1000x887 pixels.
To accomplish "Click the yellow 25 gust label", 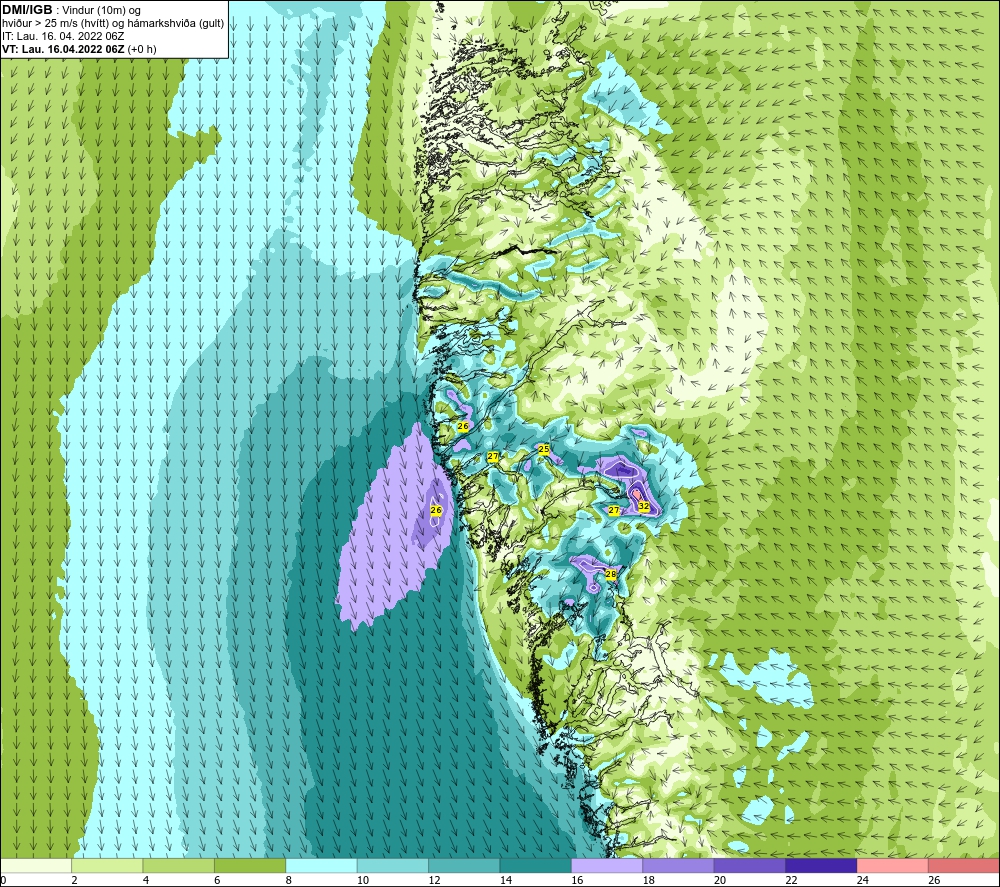I will point(543,449).
